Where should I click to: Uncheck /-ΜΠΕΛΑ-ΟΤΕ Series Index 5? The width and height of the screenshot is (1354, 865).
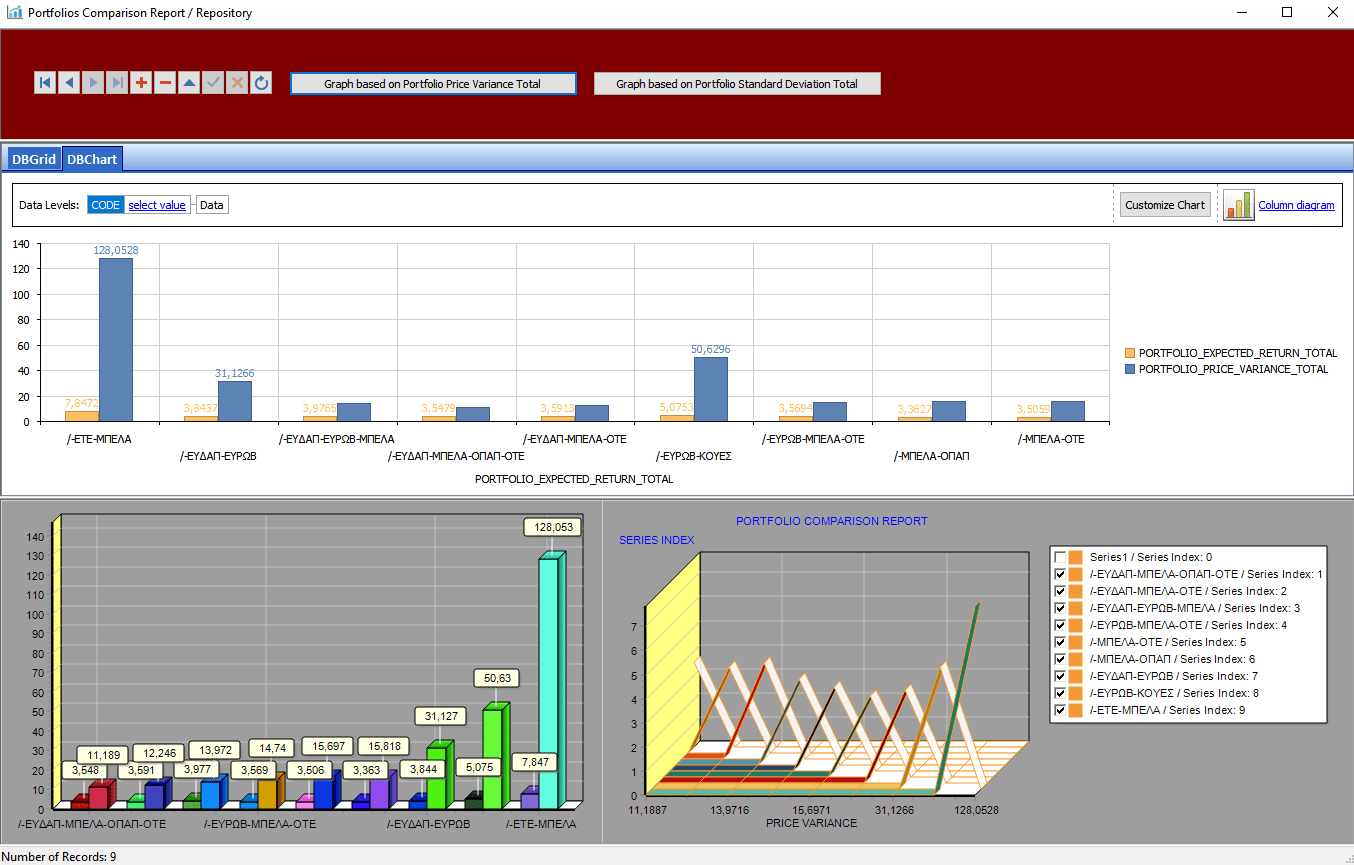1060,642
